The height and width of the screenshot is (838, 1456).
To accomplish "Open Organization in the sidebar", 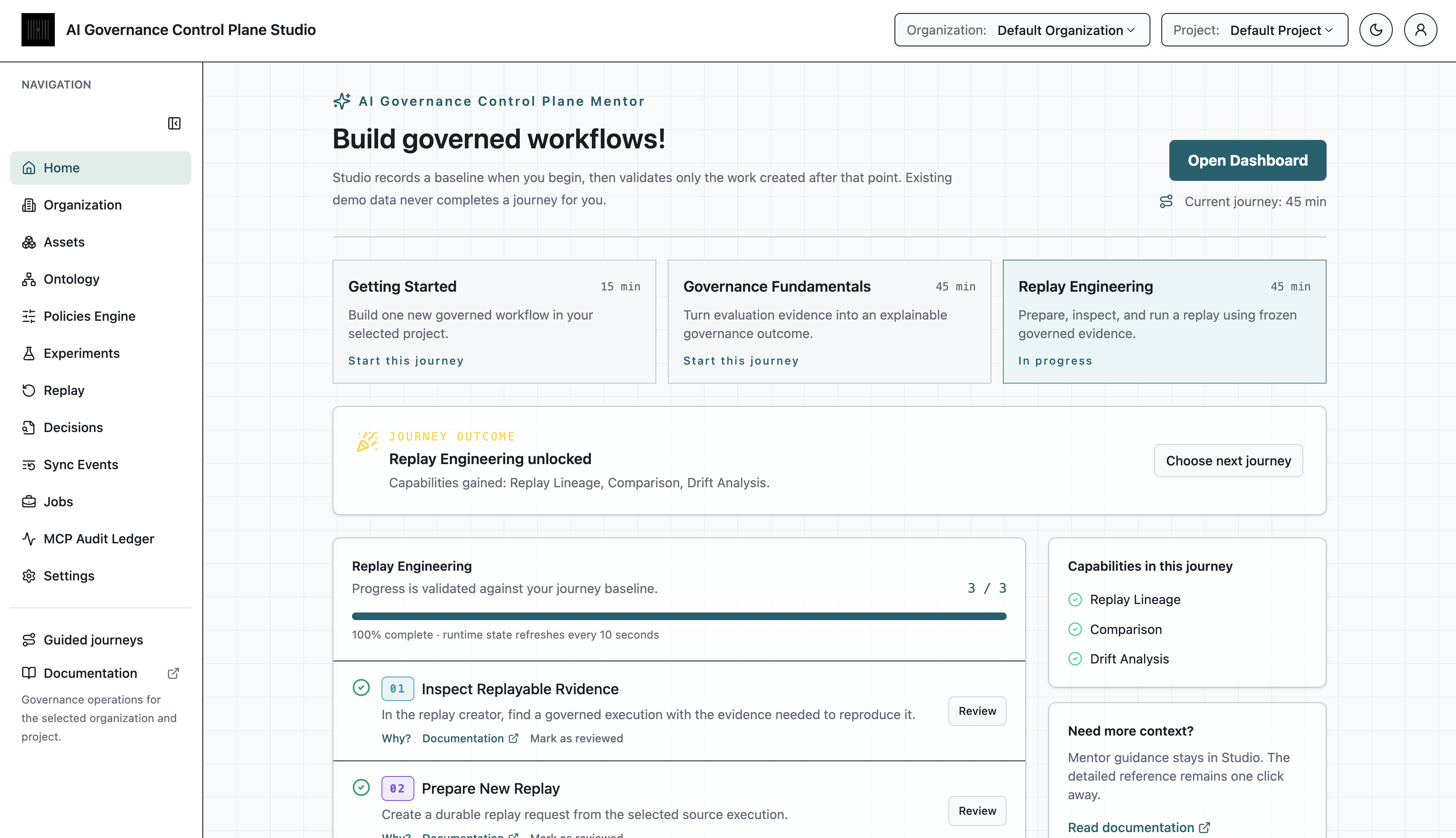I will click(x=101, y=205).
